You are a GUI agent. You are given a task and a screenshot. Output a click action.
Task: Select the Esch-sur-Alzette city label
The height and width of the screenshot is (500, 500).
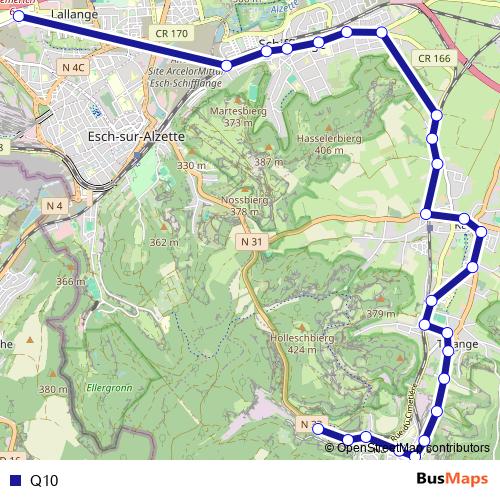136,137
